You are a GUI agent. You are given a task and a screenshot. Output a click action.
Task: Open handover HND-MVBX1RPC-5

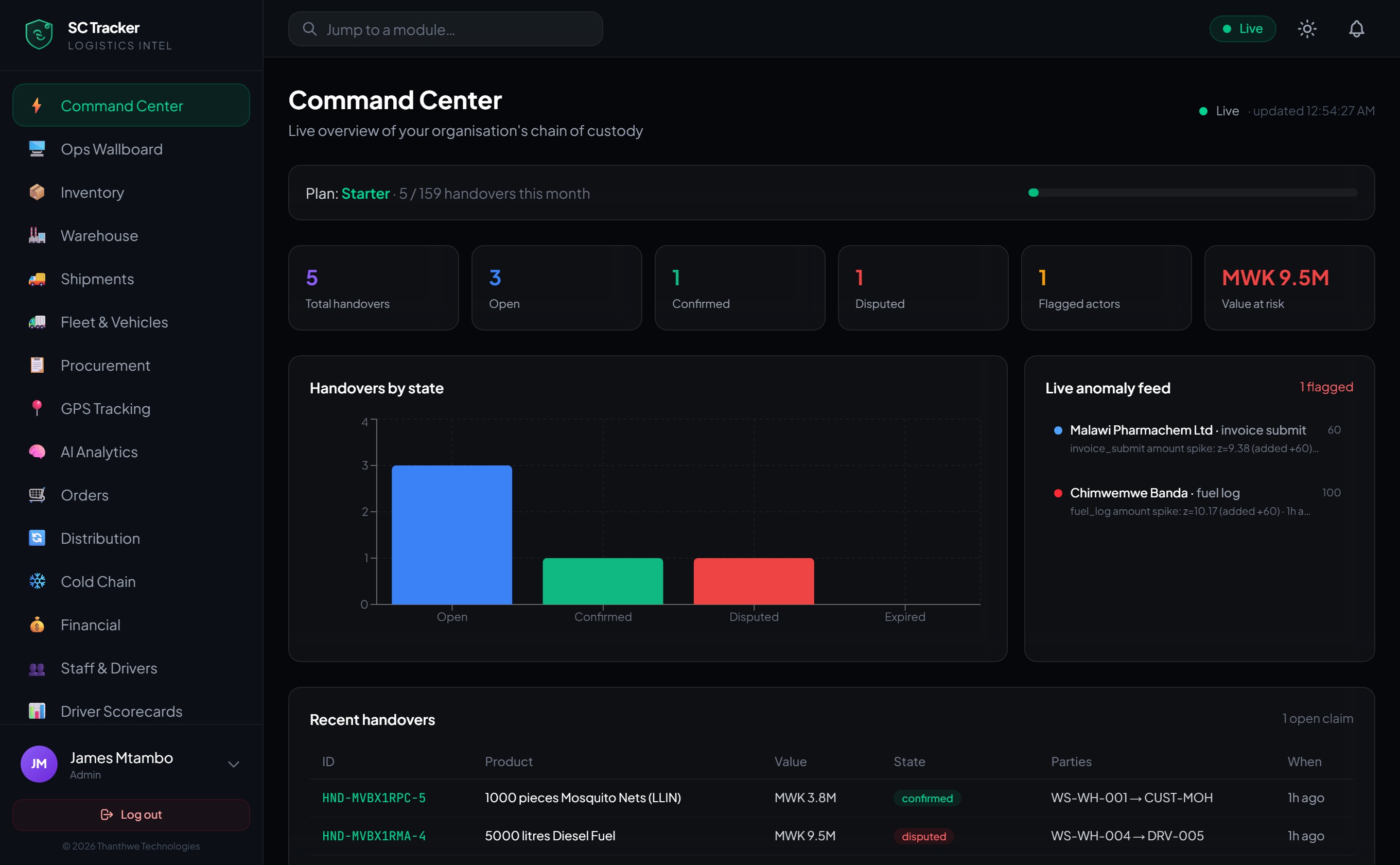pos(374,798)
